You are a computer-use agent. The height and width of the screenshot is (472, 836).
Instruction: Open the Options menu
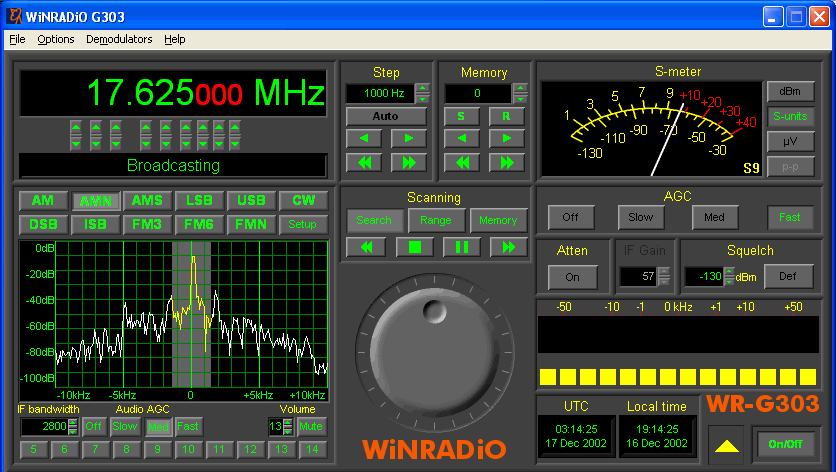coord(56,39)
